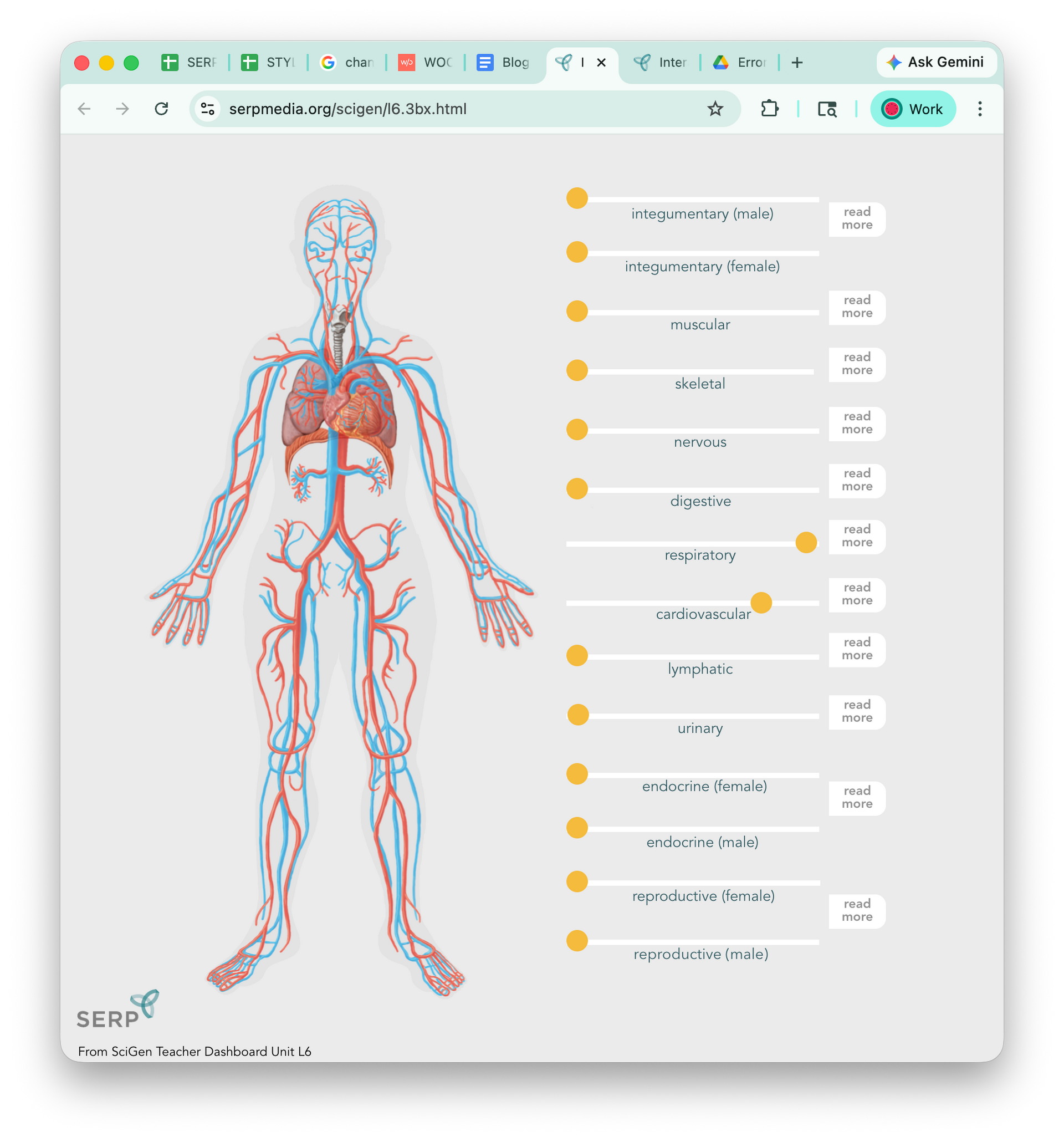Click the reload page icon
This screenshot has height=1142, width=1064.
161,109
